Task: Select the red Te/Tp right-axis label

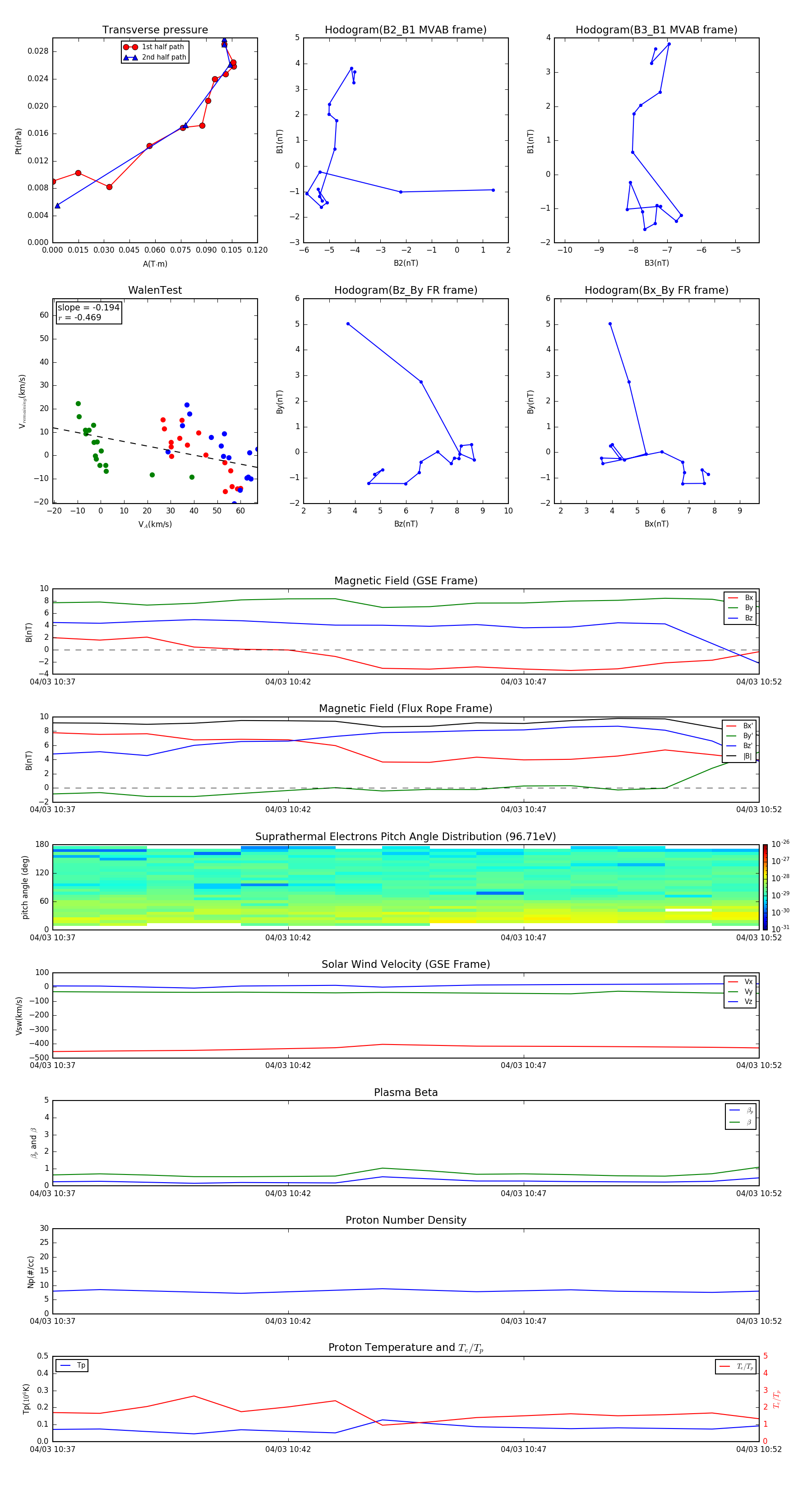Action: coord(777,1399)
